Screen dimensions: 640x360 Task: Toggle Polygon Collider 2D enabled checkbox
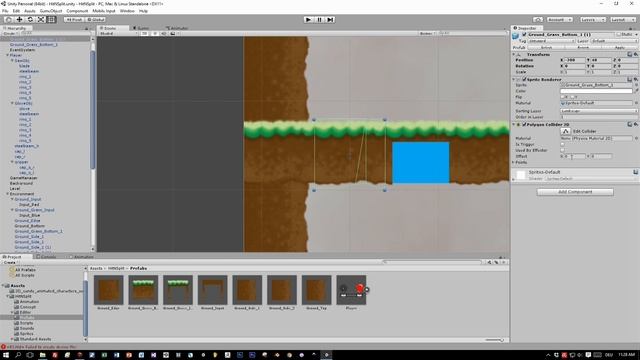pyautogui.click(x=524, y=124)
